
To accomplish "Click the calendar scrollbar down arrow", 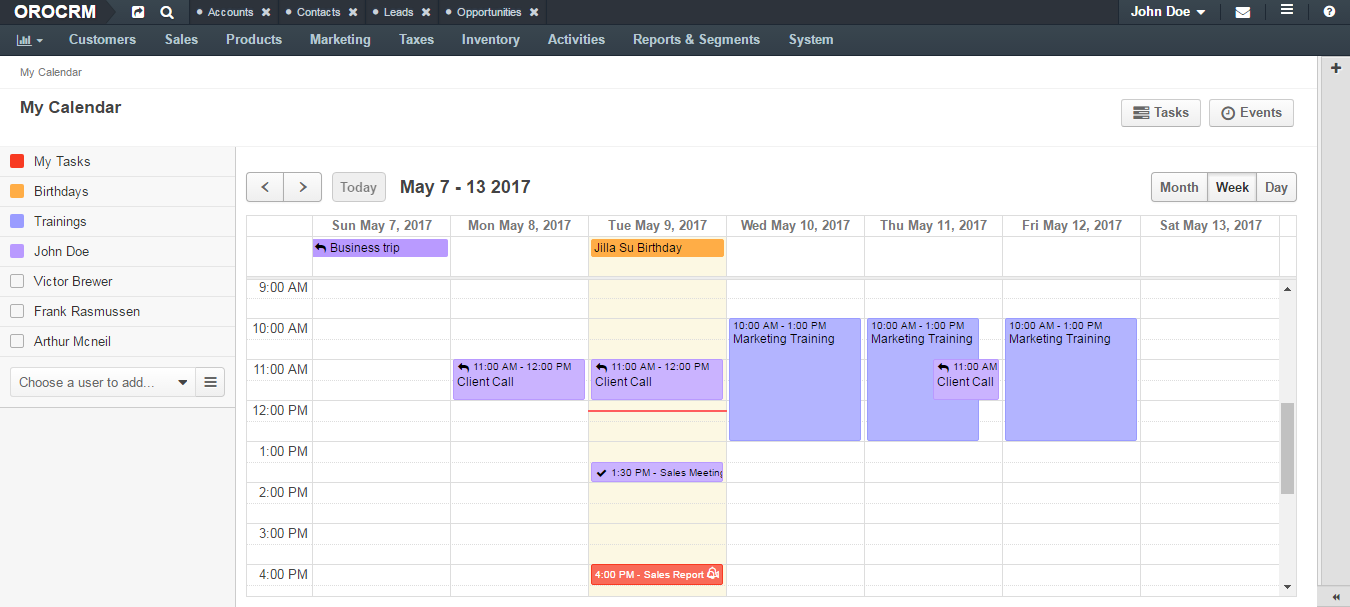I will tap(1287, 587).
